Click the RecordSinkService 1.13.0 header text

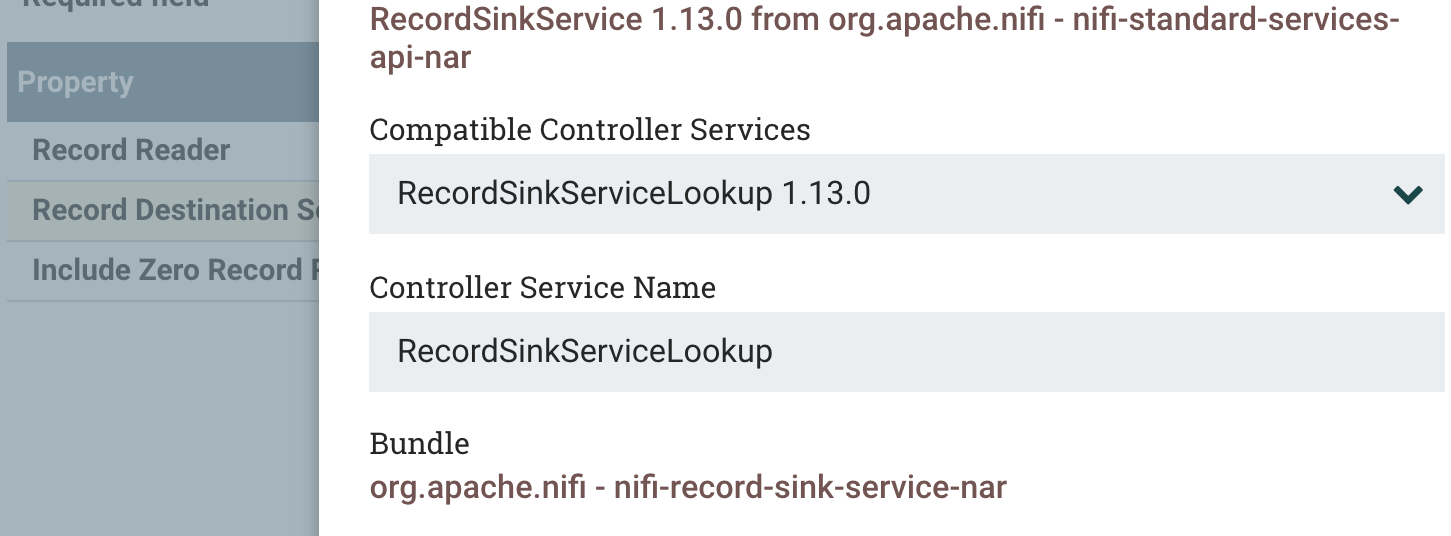[x=556, y=19]
